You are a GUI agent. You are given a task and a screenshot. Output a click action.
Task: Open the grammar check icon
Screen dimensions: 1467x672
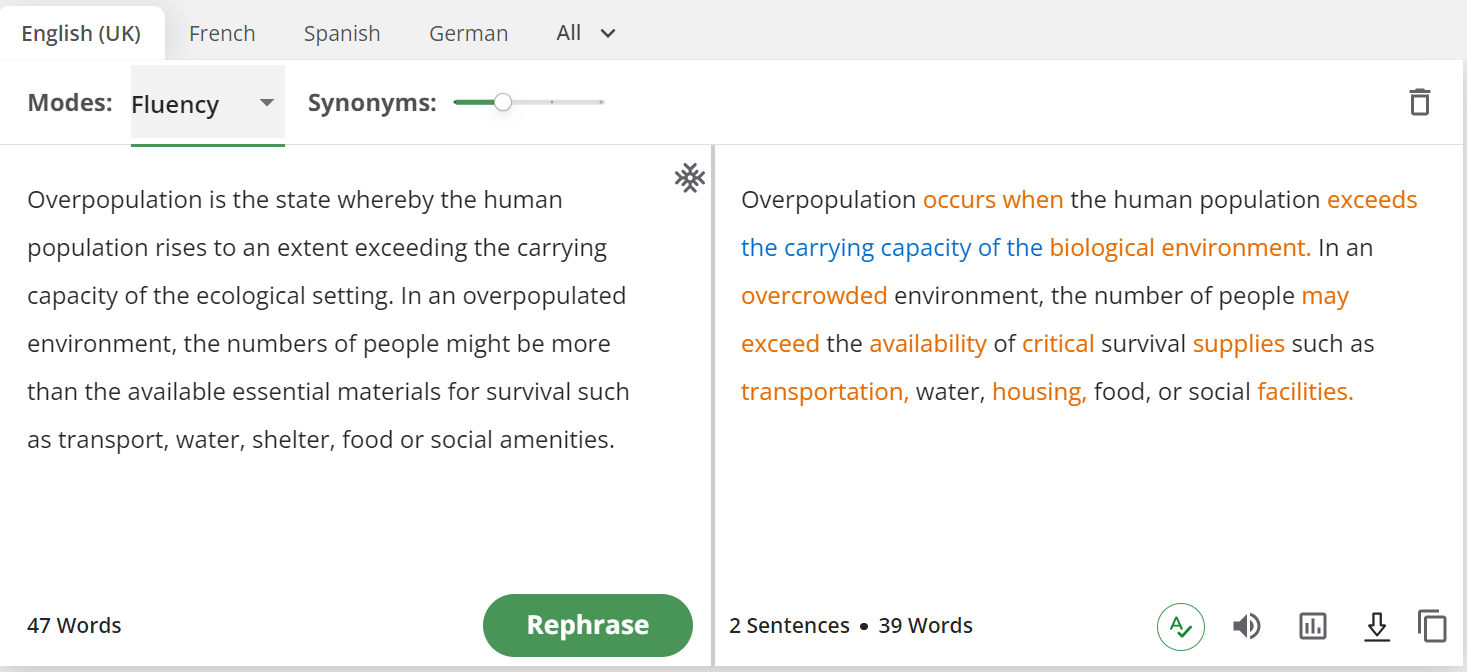(x=1181, y=627)
